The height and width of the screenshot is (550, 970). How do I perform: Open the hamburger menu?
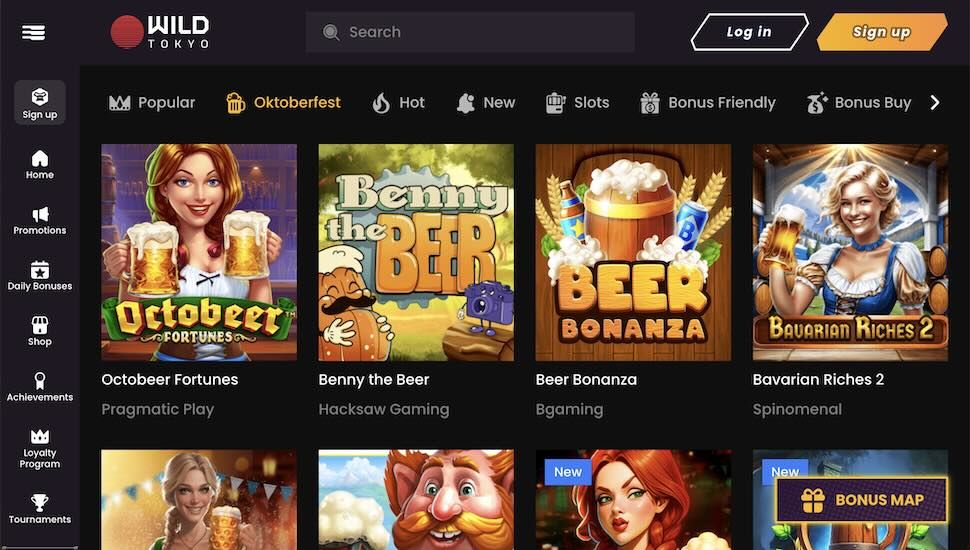34,33
